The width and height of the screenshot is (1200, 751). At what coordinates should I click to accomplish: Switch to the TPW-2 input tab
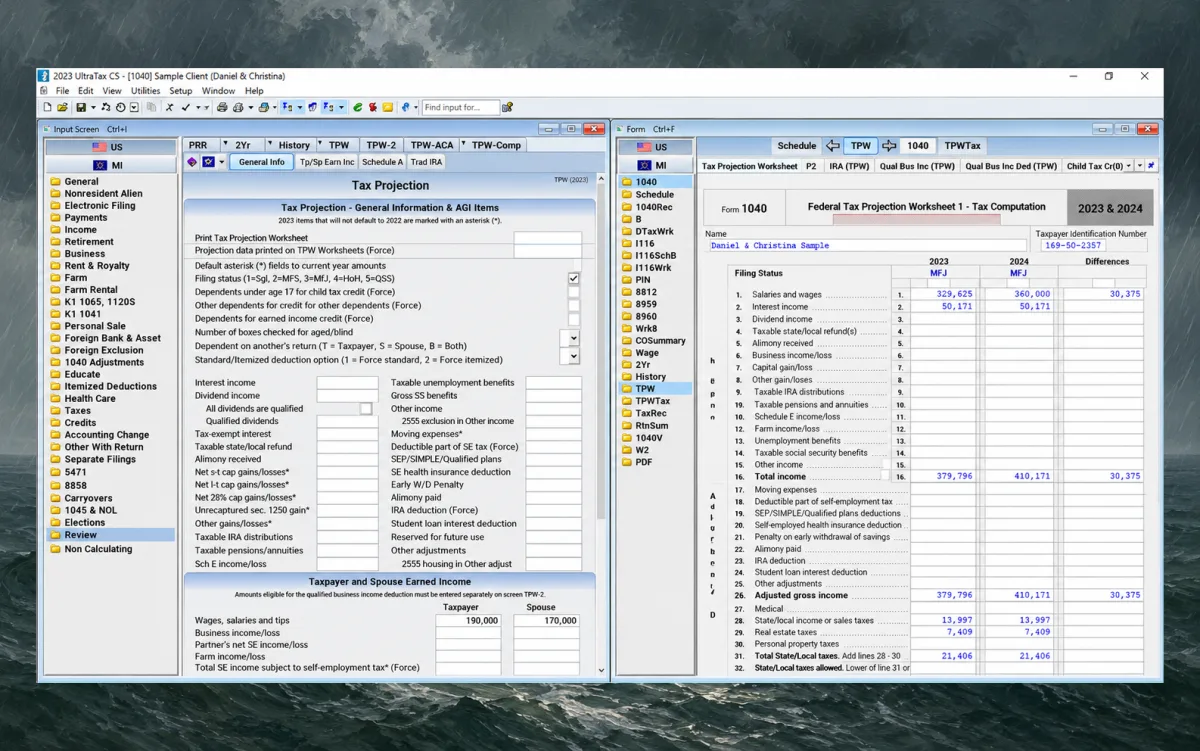click(381, 145)
